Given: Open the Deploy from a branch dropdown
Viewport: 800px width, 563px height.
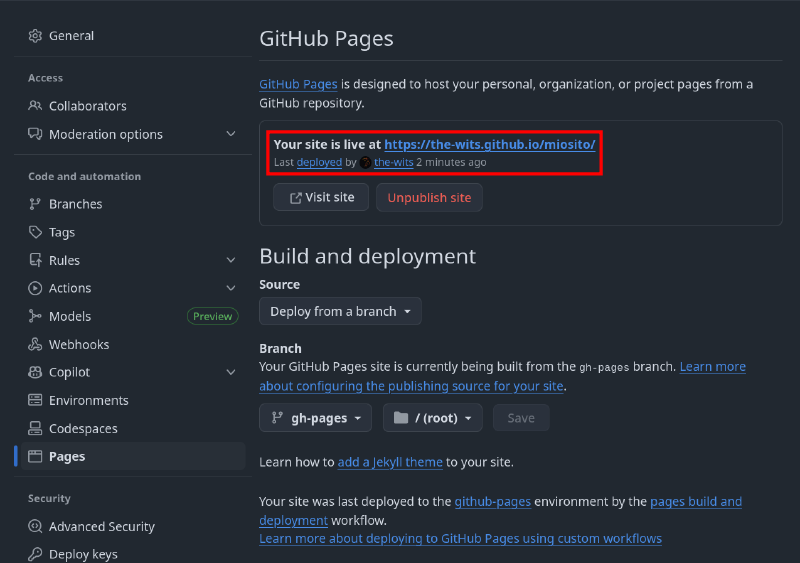Looking at the screenshot, I should click(340, 311).
